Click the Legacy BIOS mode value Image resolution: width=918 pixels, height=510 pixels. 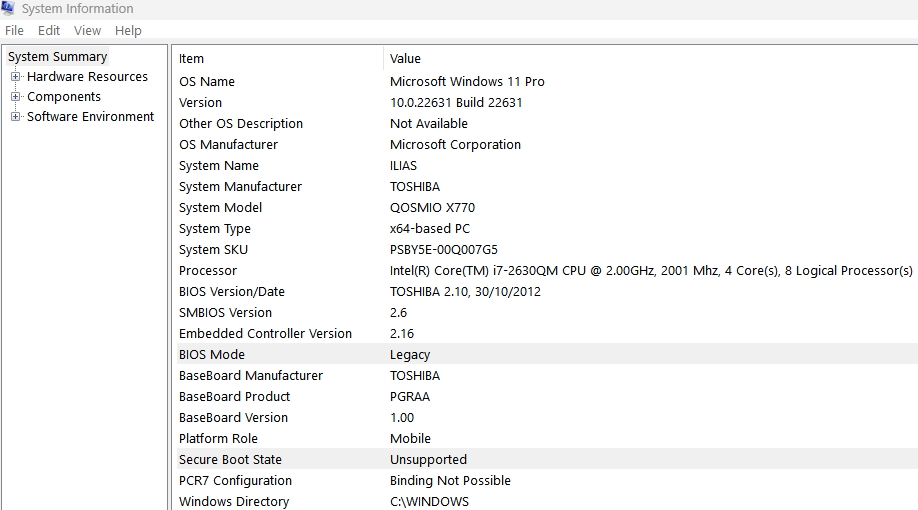(410, 355)
